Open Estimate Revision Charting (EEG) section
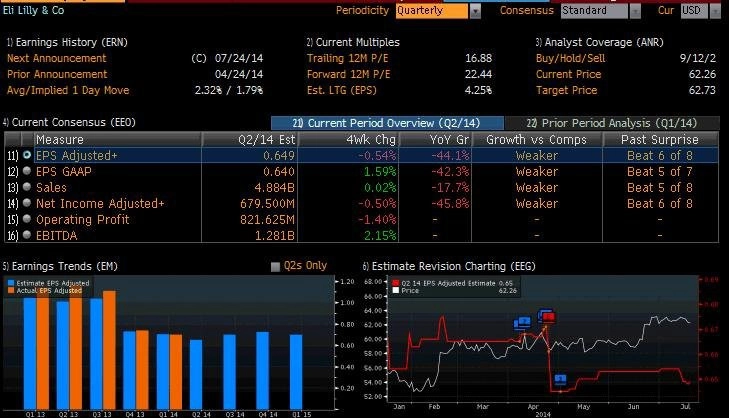This screenshot has height=418, width=729. [449, 266]
